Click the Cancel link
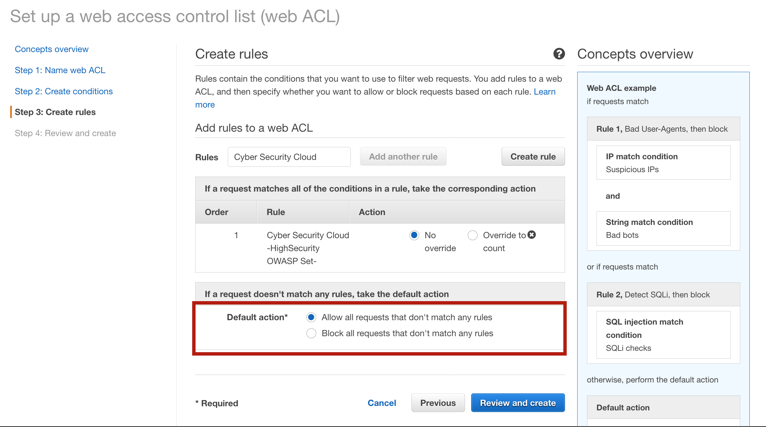The width and height of the screenshot is (766, 427). pos(382,403)
